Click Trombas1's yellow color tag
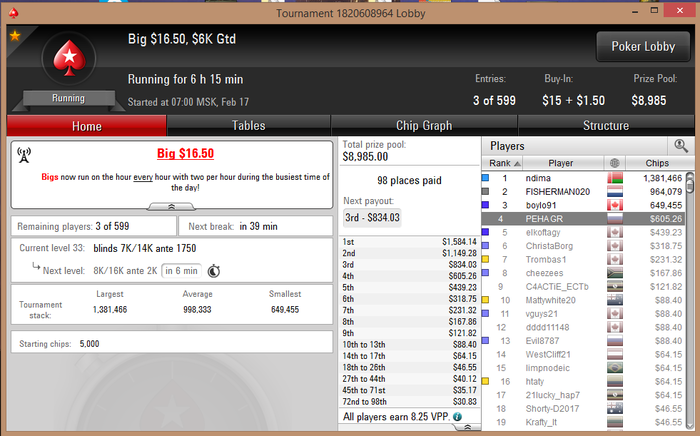Screen dimensions: 700x436 coord(485,259)
